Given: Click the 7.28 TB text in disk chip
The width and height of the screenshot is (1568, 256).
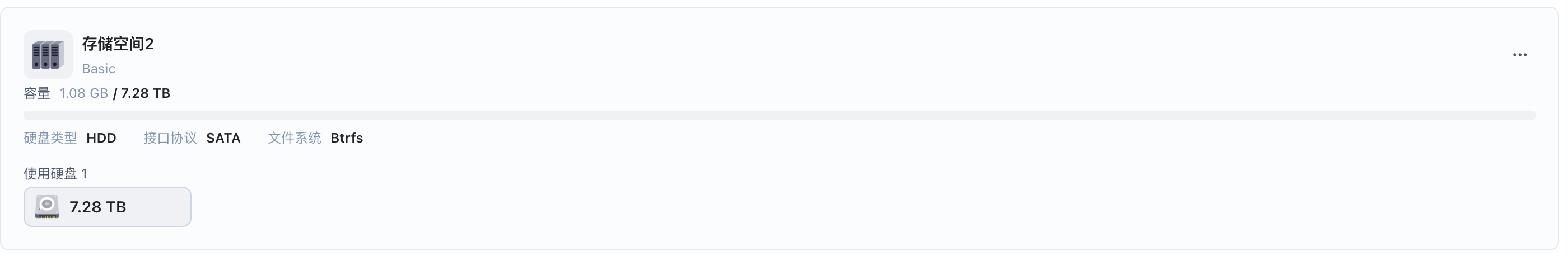Looking at the screenshot, I should coord(97,207).
